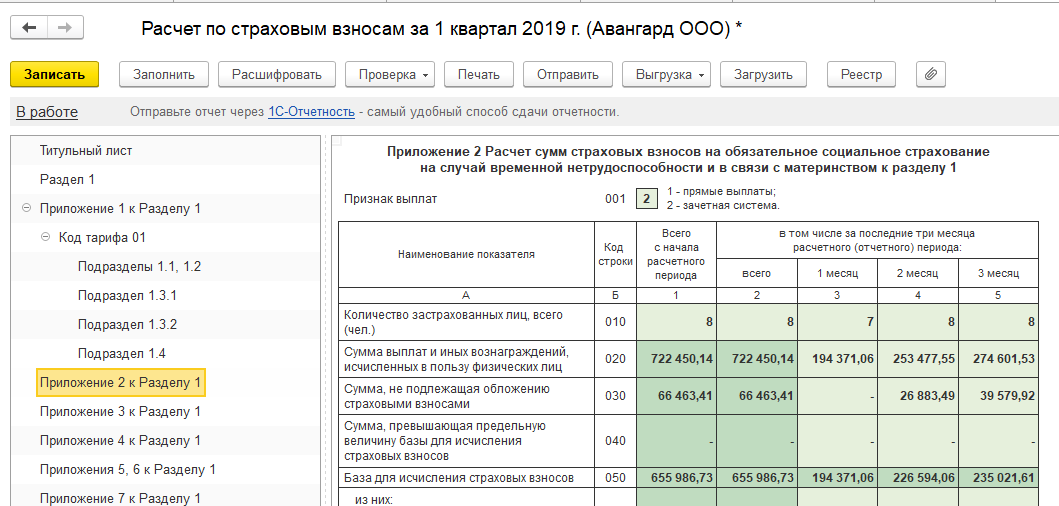Collapse the Приложение 1 к Разделу 1 node
The width and height of the screenshot is (1059, 506).
(x=25, y=209)
